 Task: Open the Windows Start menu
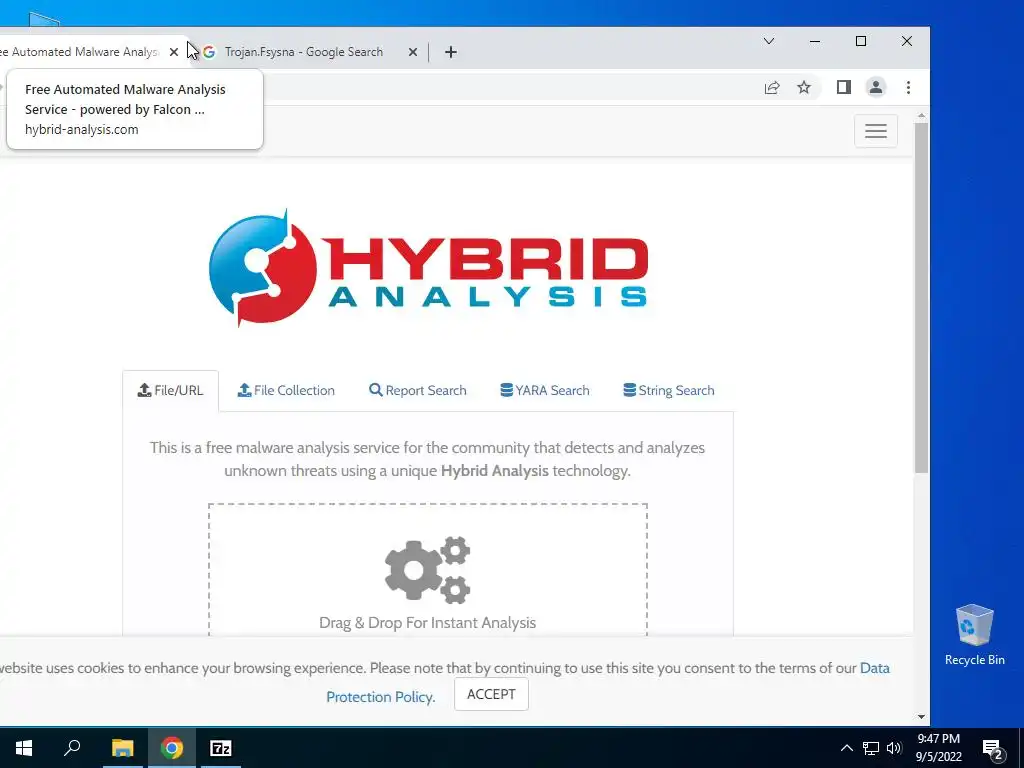[x=24, y=748]
